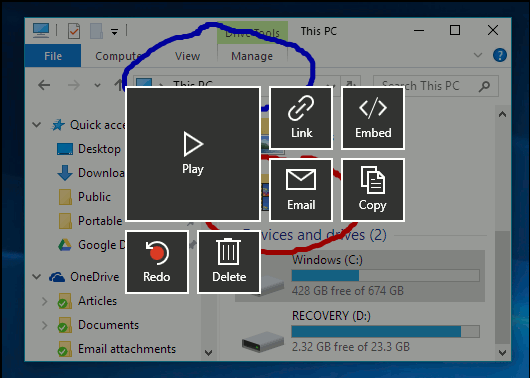
Task: Collapse the OneDrive tree node
Action: [37, 277]
